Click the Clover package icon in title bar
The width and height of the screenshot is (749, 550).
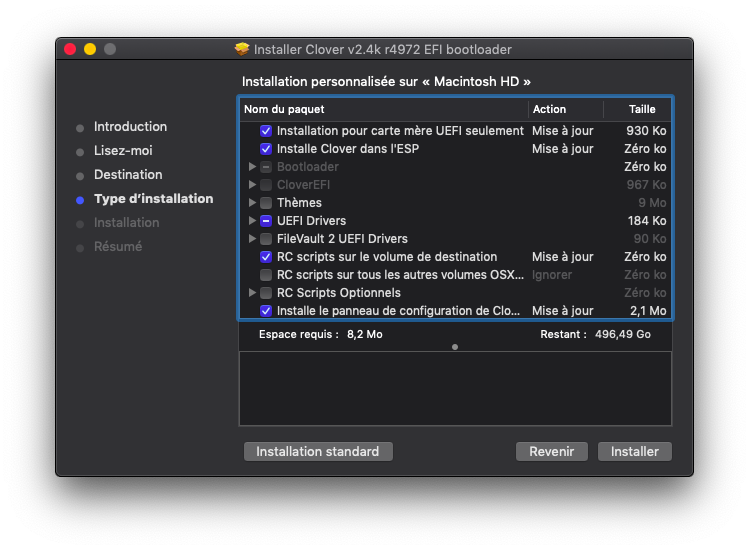[x=242, y=49]
